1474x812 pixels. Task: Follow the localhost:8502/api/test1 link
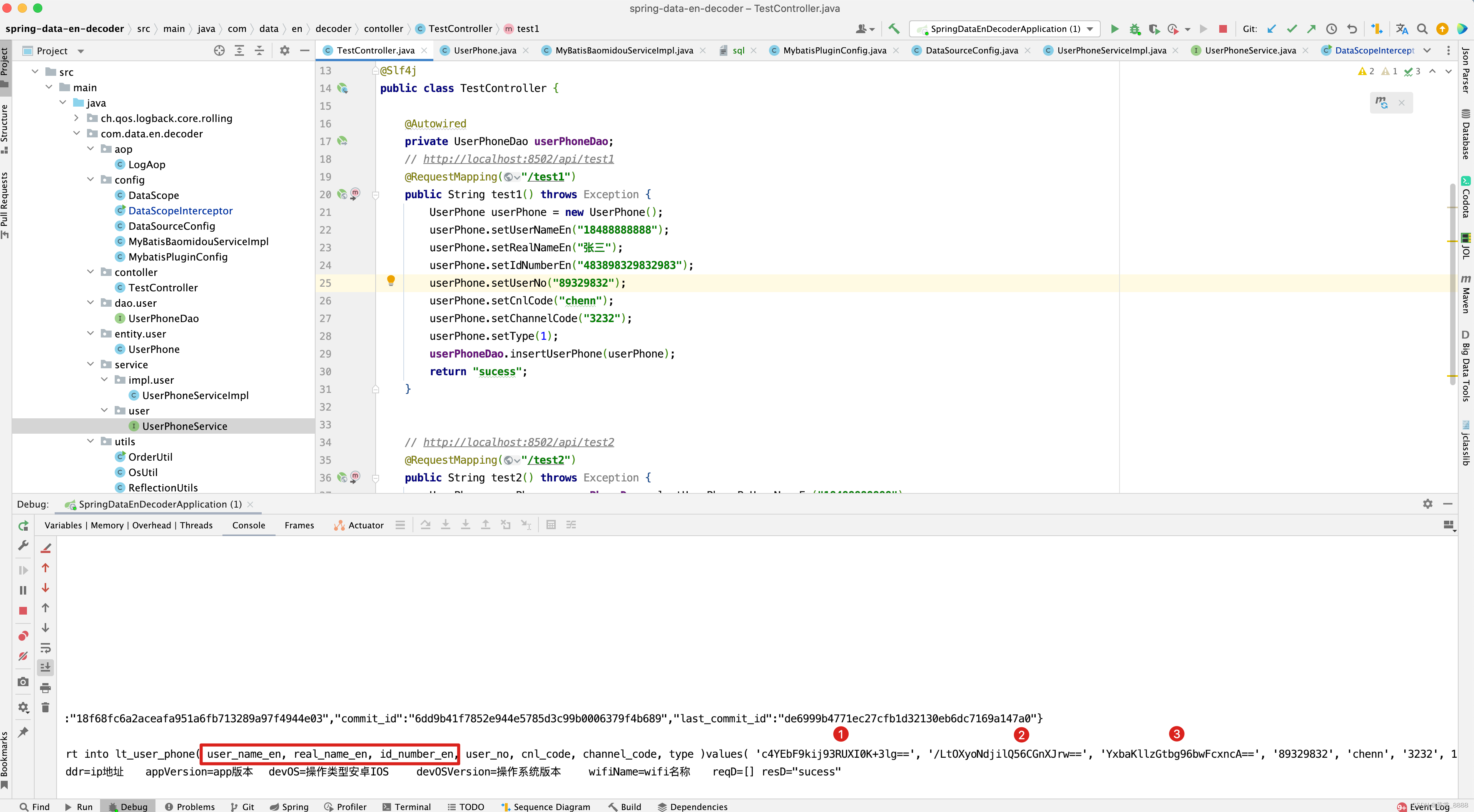click(x=518, y=159)
